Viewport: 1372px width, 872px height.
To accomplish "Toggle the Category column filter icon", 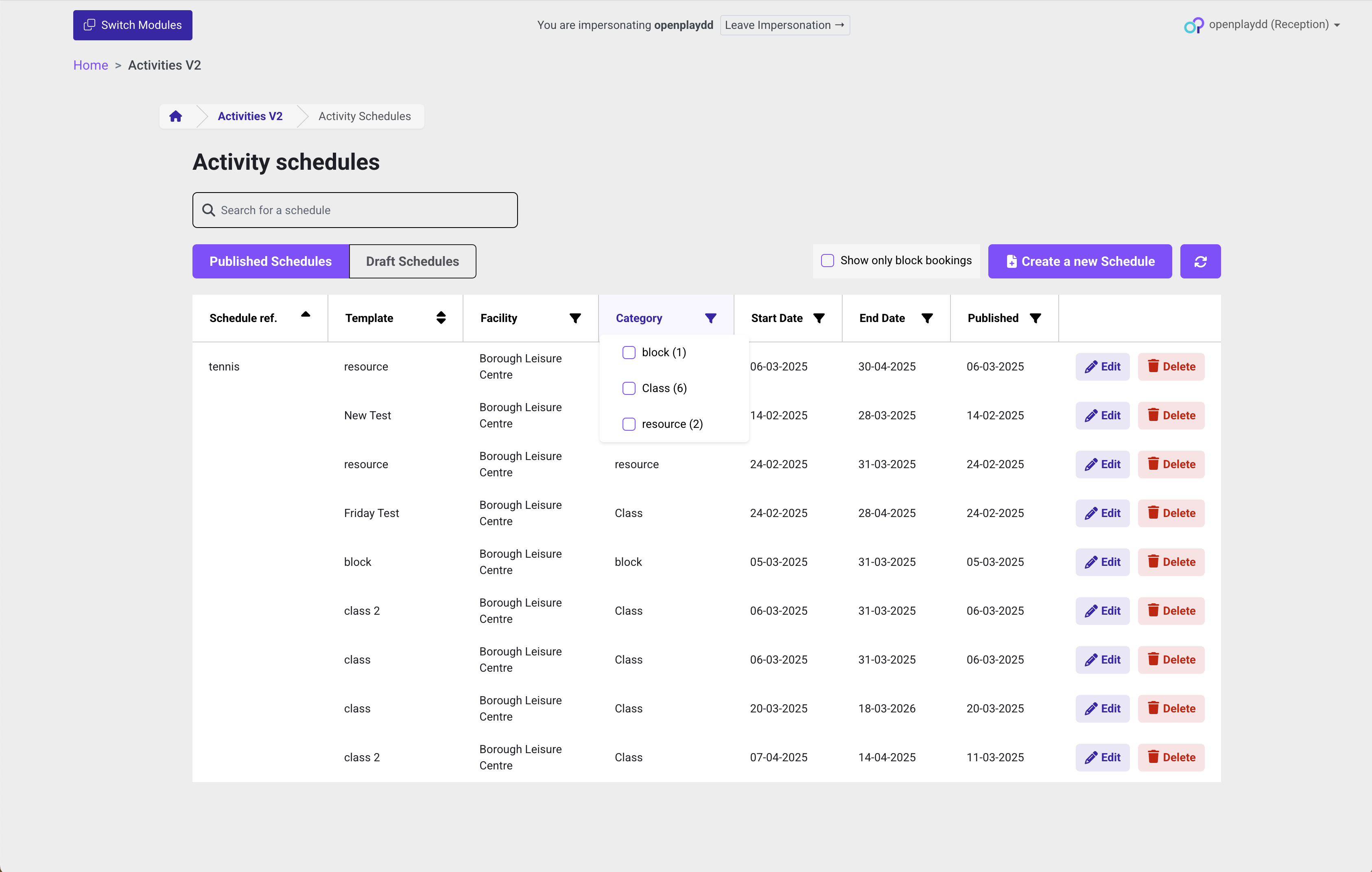I will pos(710,318).
